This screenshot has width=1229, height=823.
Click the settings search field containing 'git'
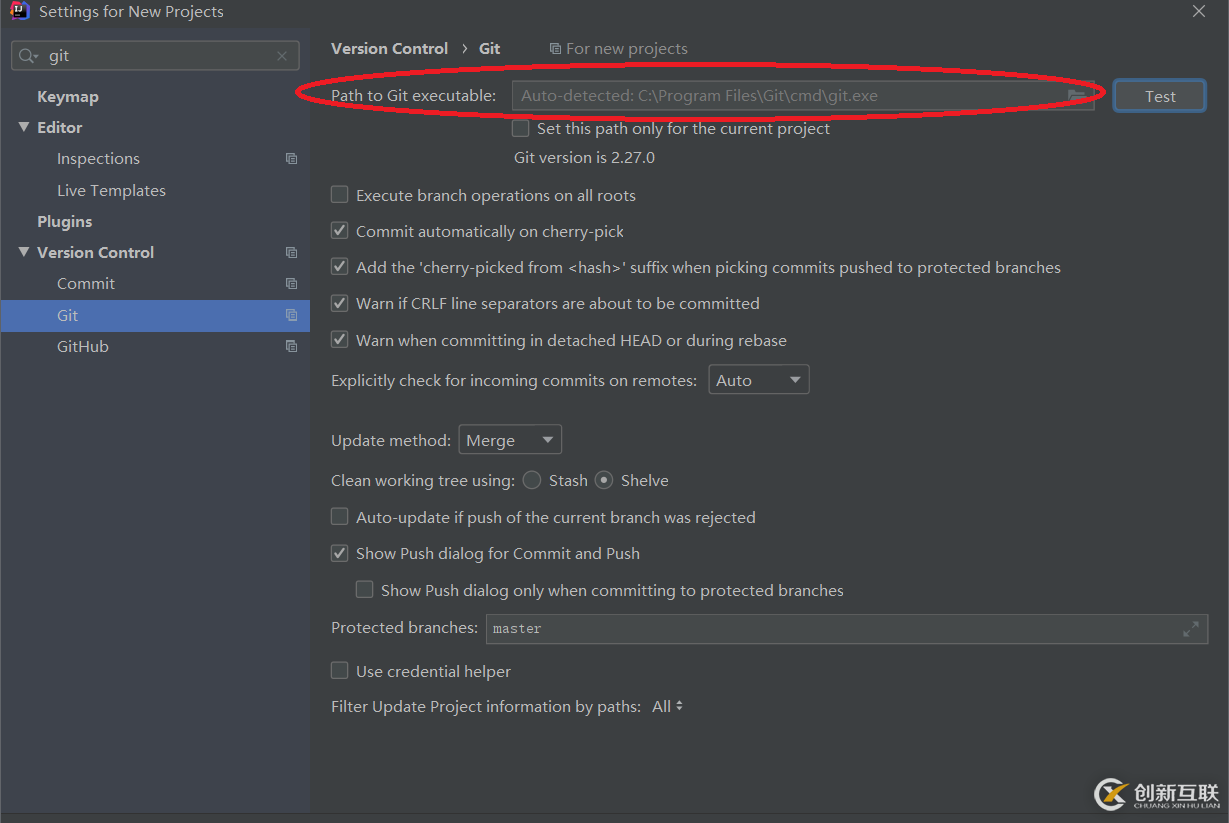[155, 56]
